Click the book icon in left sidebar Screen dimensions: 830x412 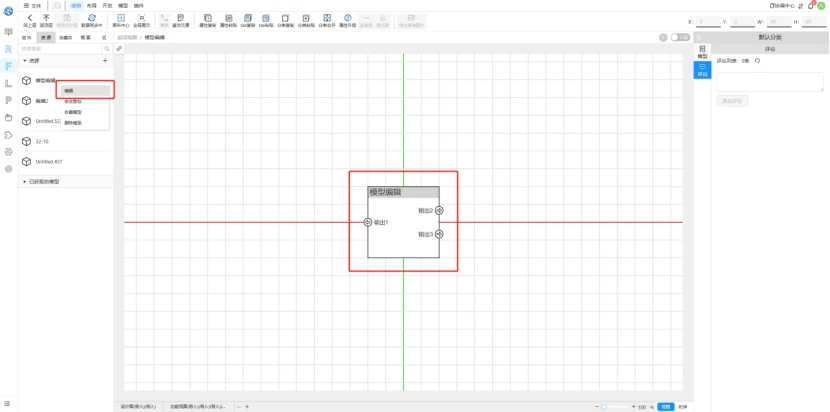point(8,32)
